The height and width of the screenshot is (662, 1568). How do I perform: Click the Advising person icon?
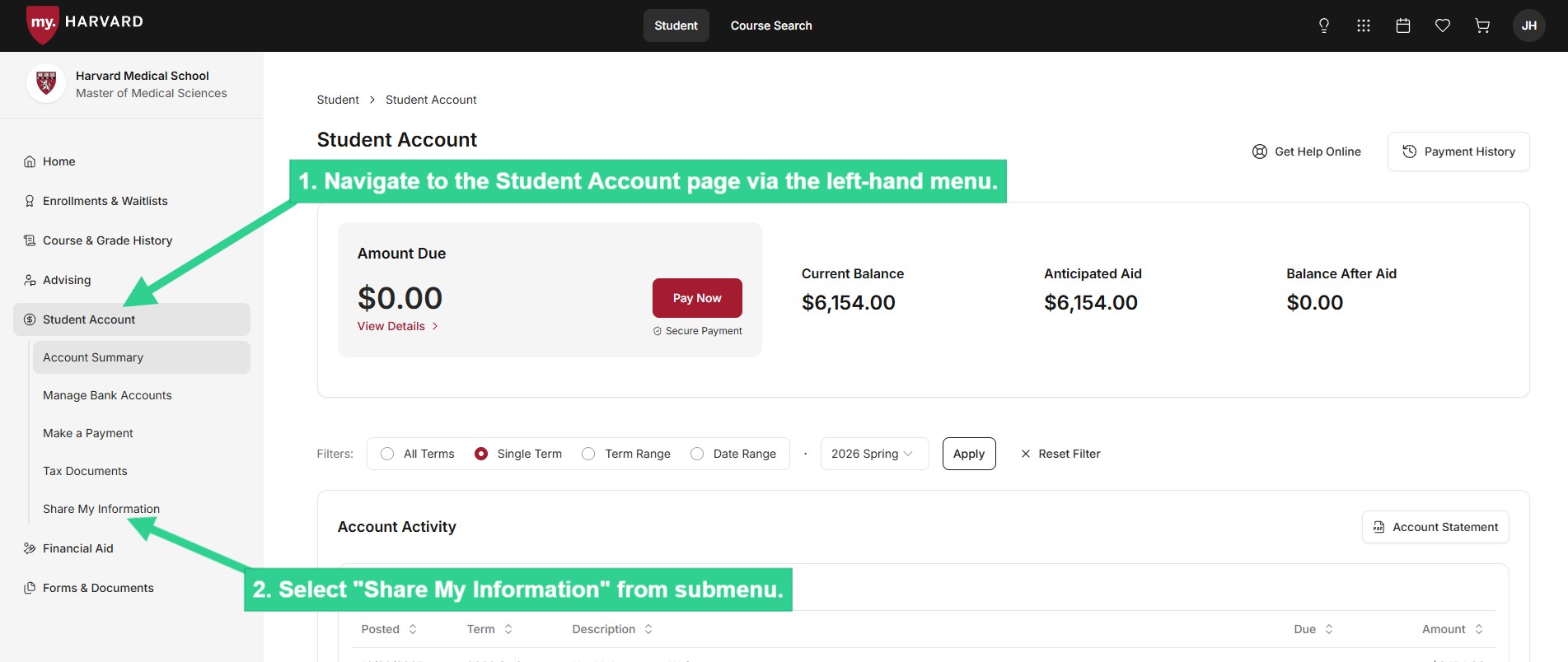[x=30, y=280]
